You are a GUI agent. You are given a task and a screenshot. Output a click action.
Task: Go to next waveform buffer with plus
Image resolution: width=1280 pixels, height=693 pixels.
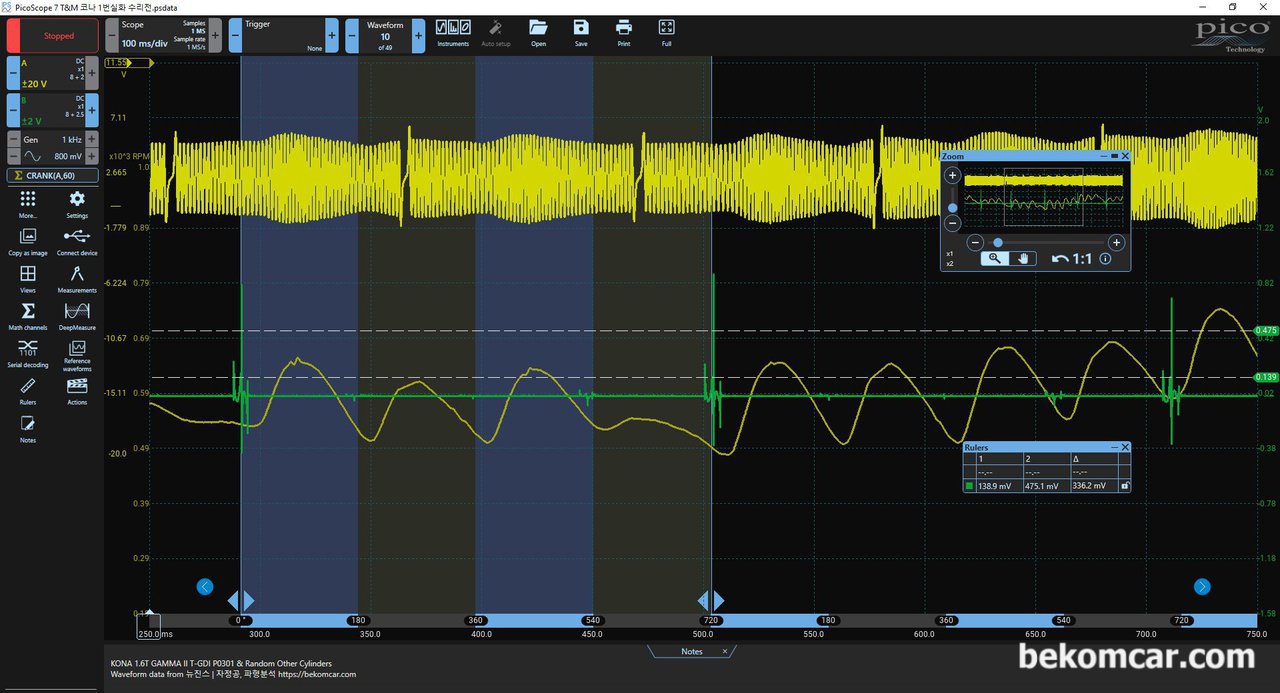click(418, 36)
